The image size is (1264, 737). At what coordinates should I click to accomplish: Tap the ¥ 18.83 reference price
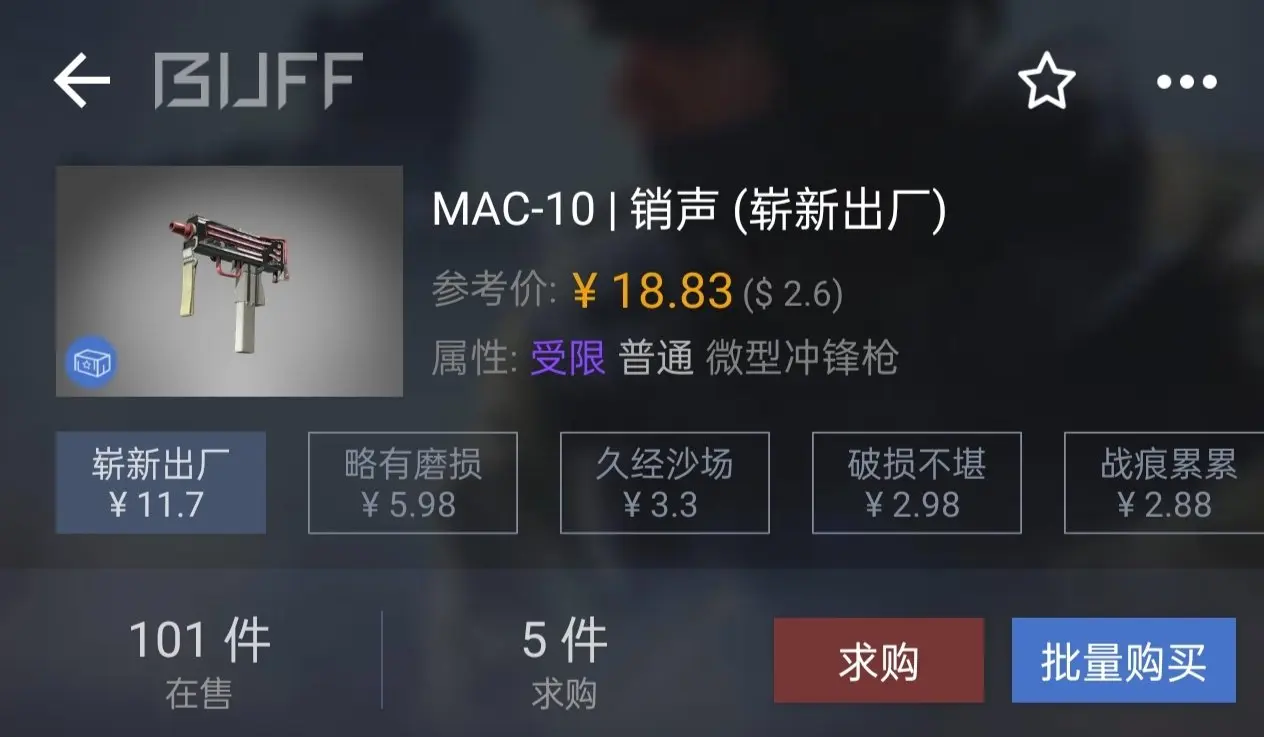pos(653,291)
